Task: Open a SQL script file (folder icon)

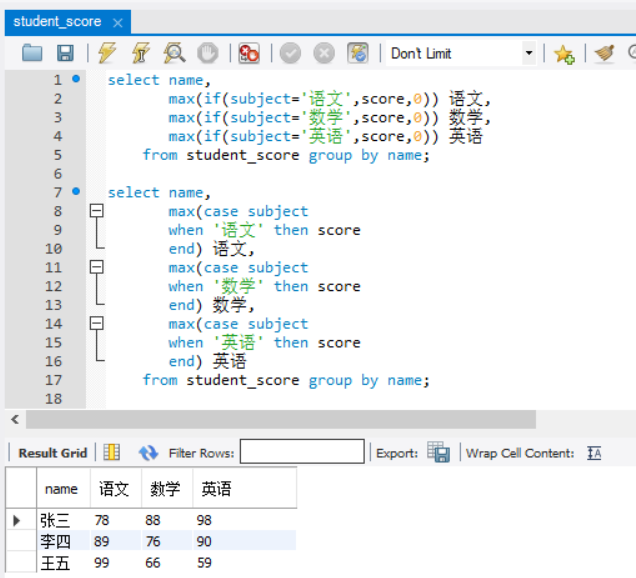Action: 32,53
